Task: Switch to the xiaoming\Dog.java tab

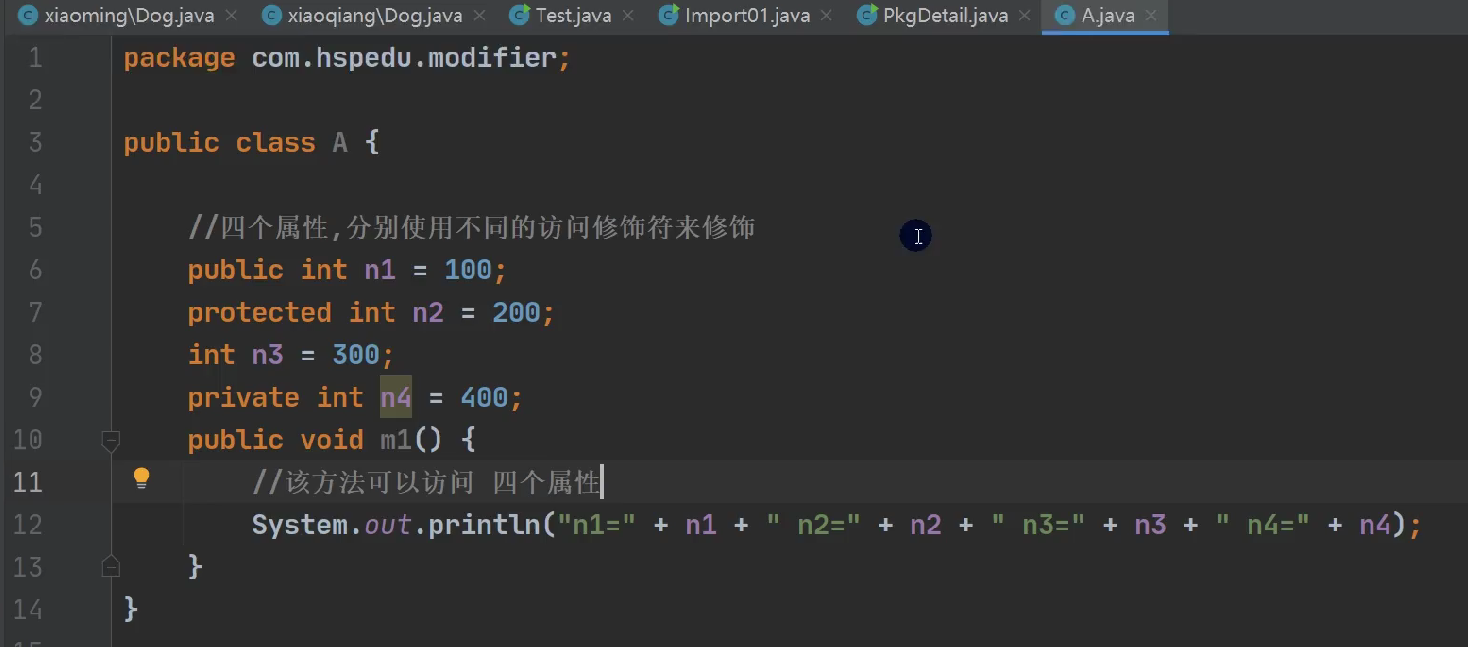Action: tap(129, 16)
